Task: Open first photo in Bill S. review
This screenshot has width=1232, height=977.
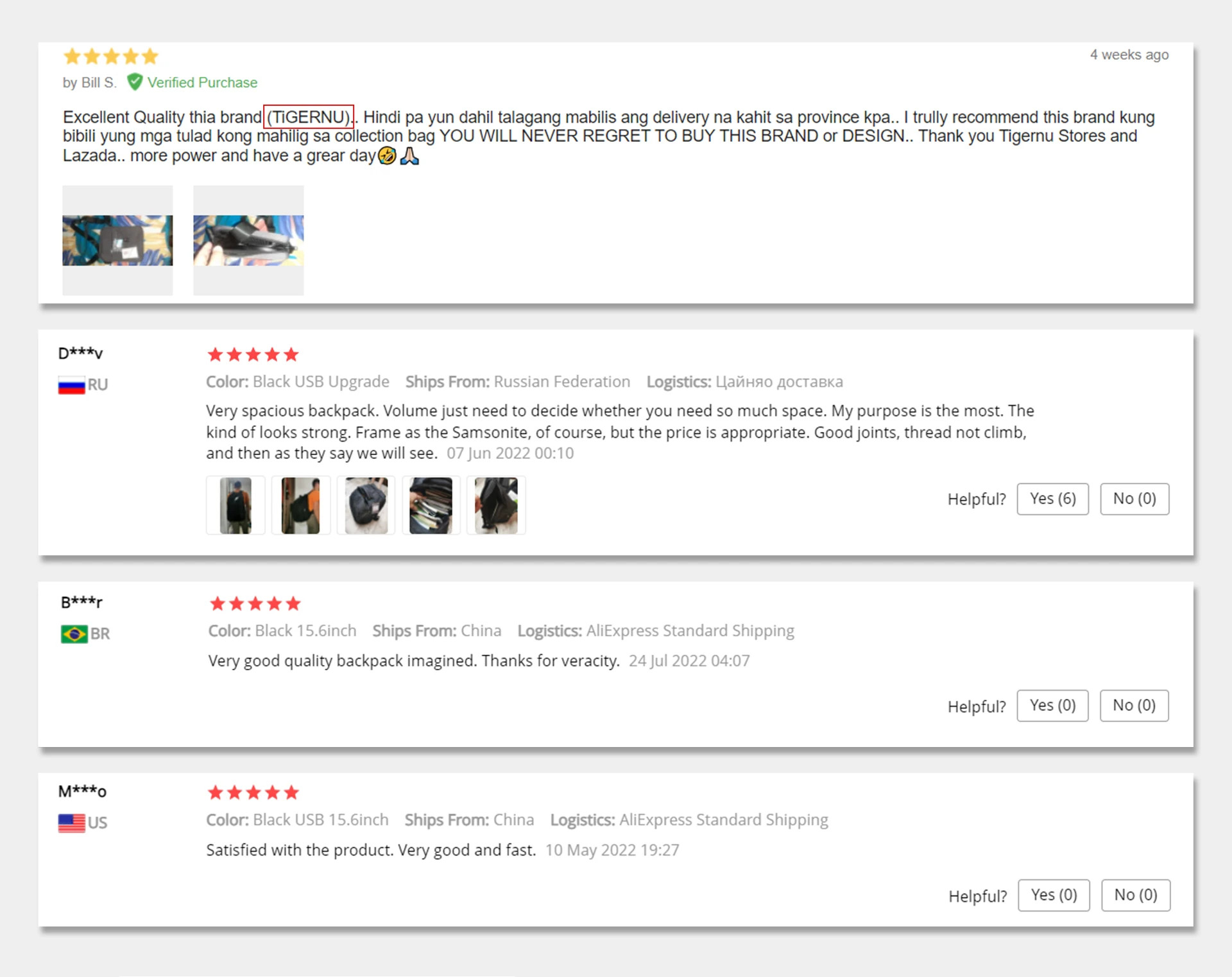Action: tap(117, 241)
